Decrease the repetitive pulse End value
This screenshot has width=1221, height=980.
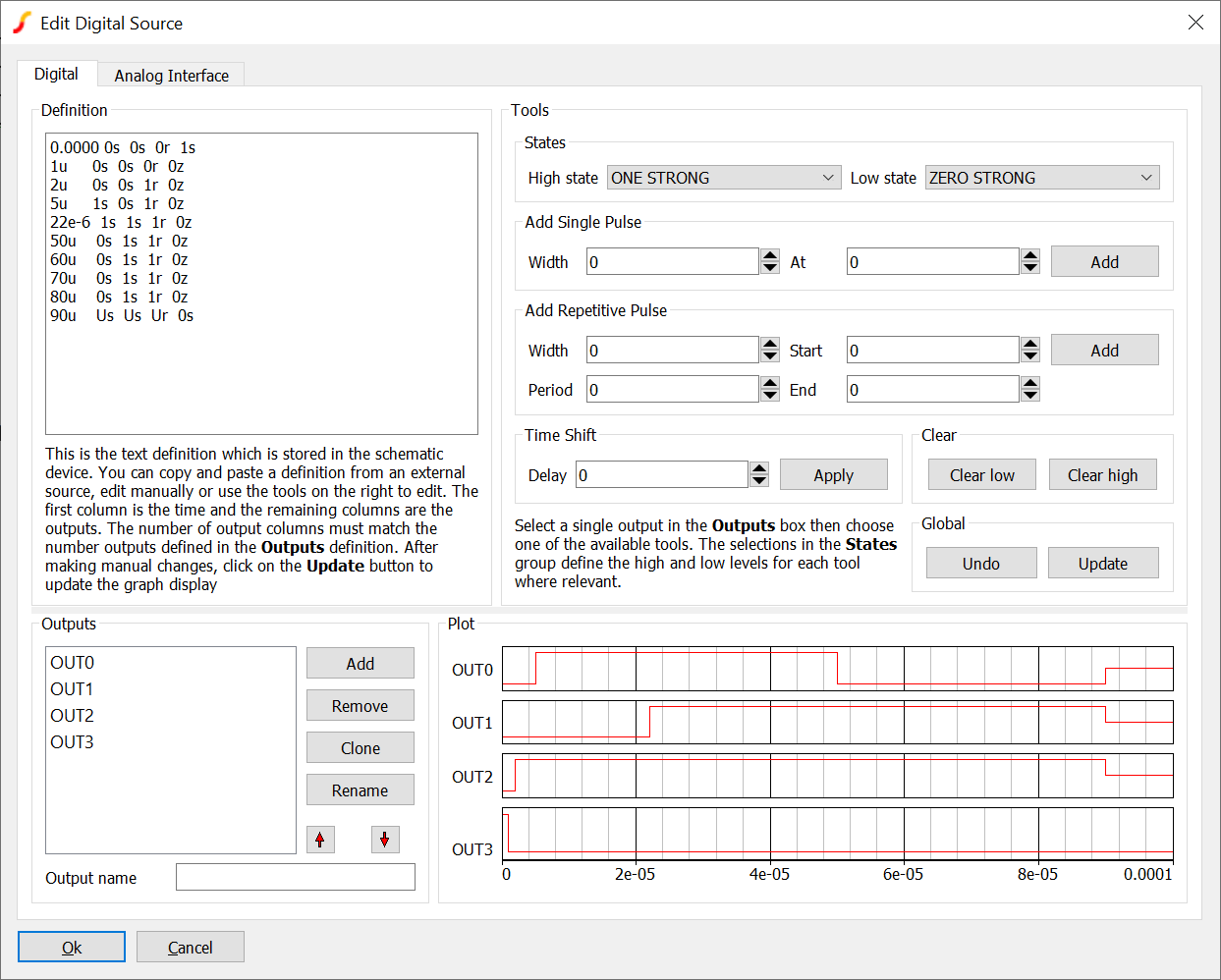click(1030, 396)
